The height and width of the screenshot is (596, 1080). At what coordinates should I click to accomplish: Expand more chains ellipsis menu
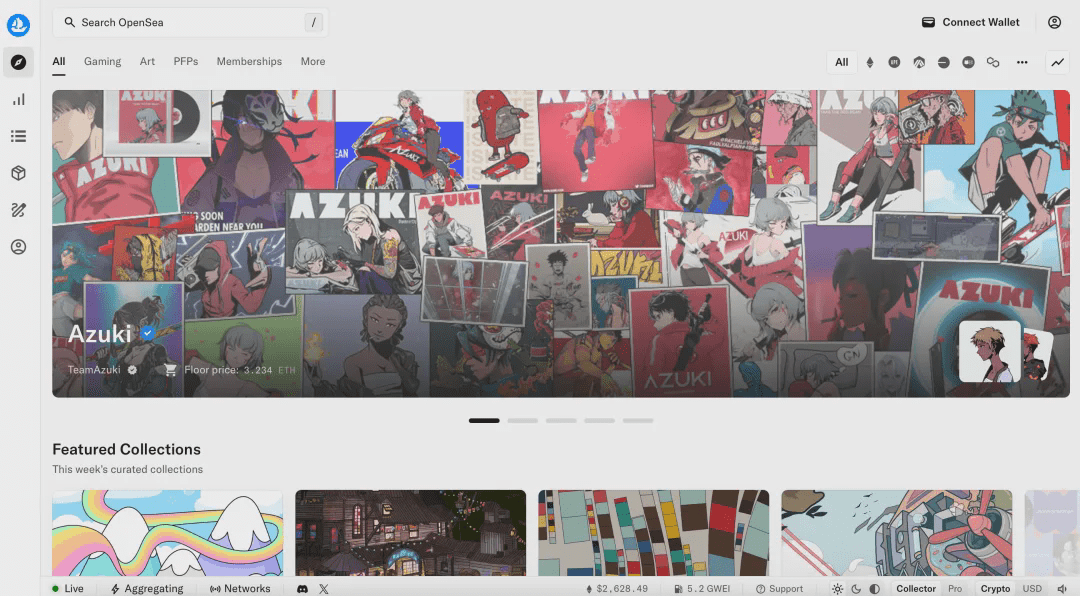pos(1022,62)
